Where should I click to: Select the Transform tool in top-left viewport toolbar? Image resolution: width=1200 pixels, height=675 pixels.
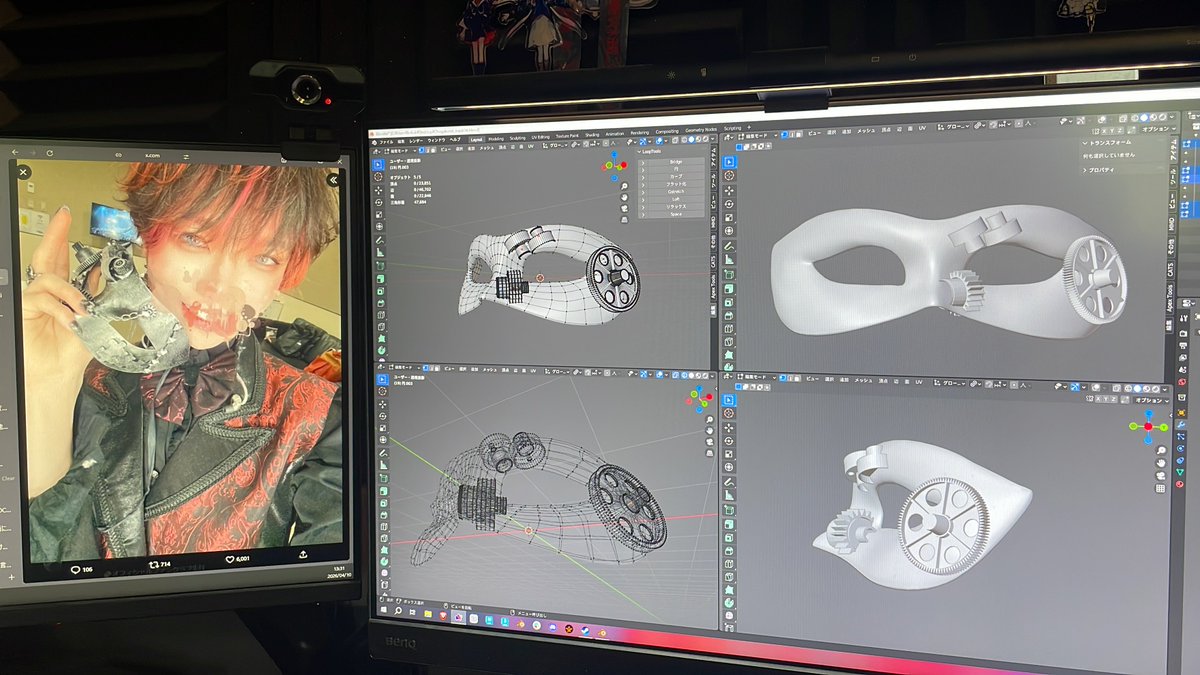click(x=378, y=227)
